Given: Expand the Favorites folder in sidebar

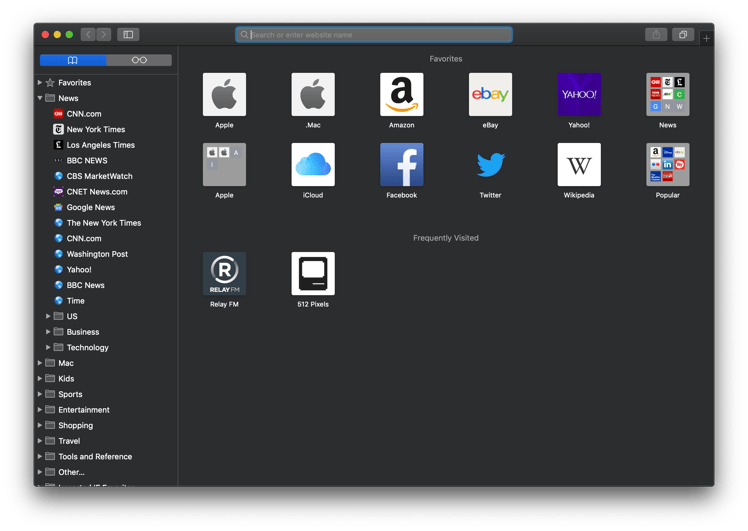Looking at the screenshot, I should tap(40, 83).
